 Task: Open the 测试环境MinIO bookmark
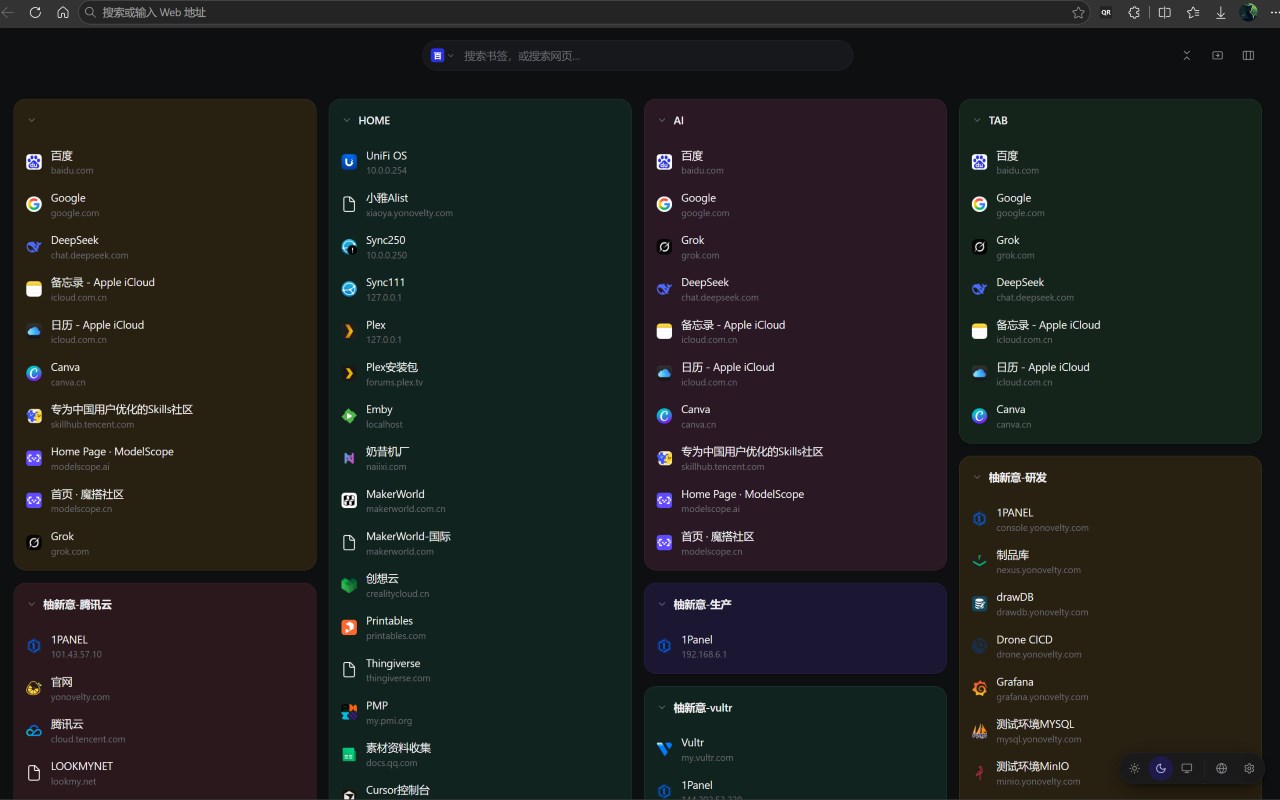pyautogui.click(x=1110, y=773)
